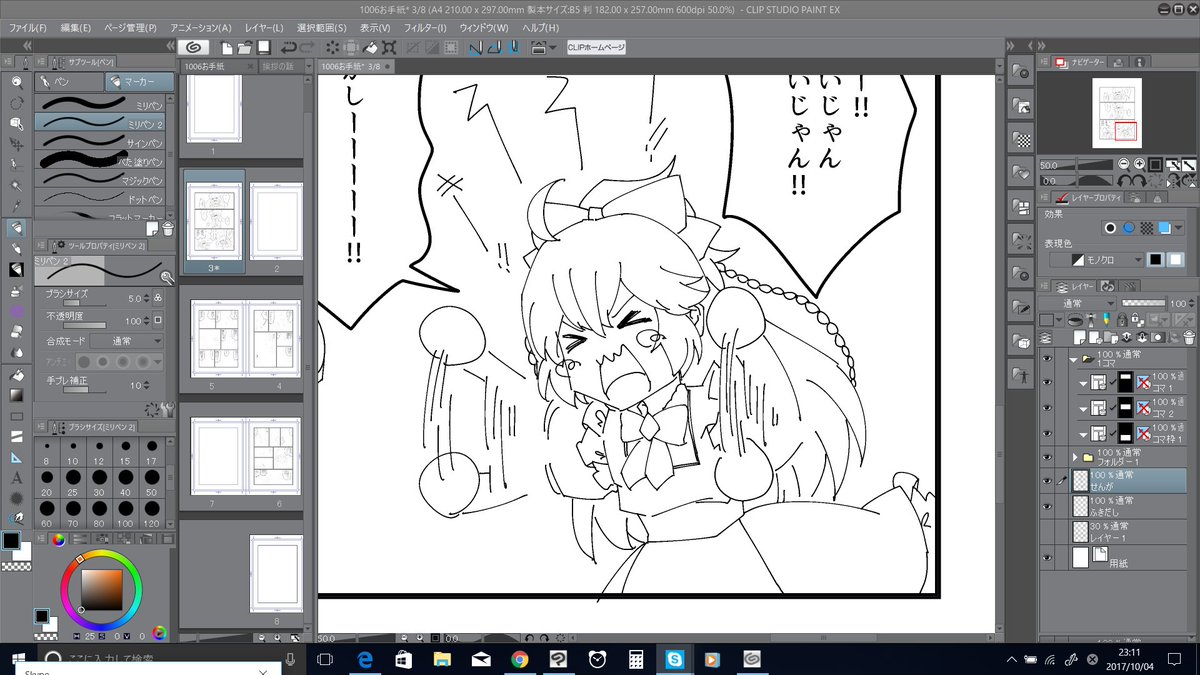Click Undo arrow in toolbar
This screenshot has height=675, width=1200.
pos(289,47)
